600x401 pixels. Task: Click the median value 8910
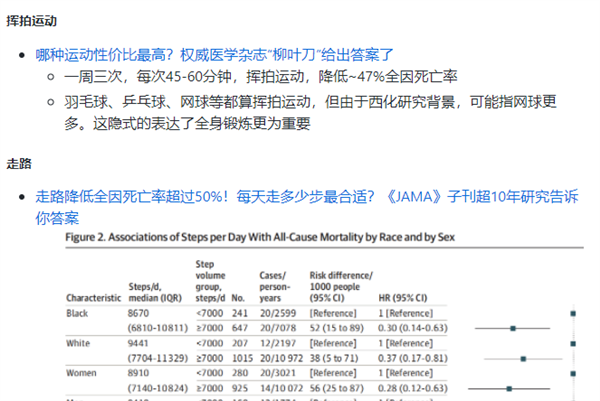[138, 373]
